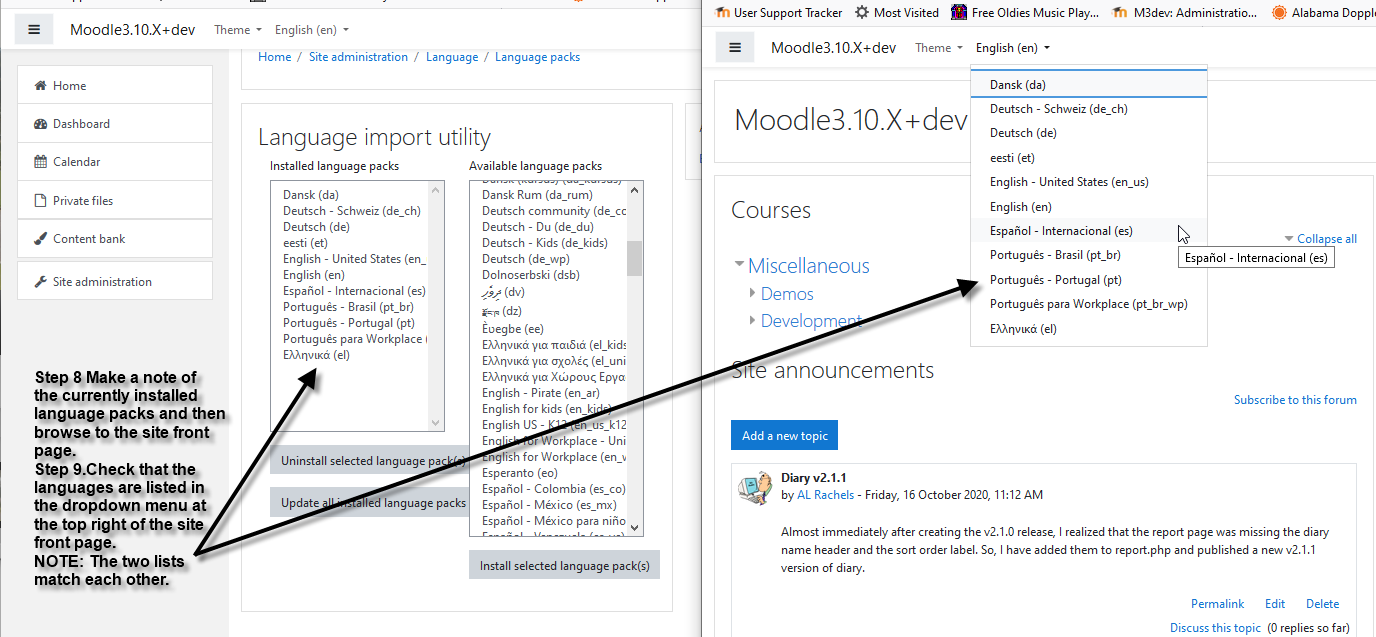
Task: Click installed language packs list scrollbar
Action: [436, 306]
